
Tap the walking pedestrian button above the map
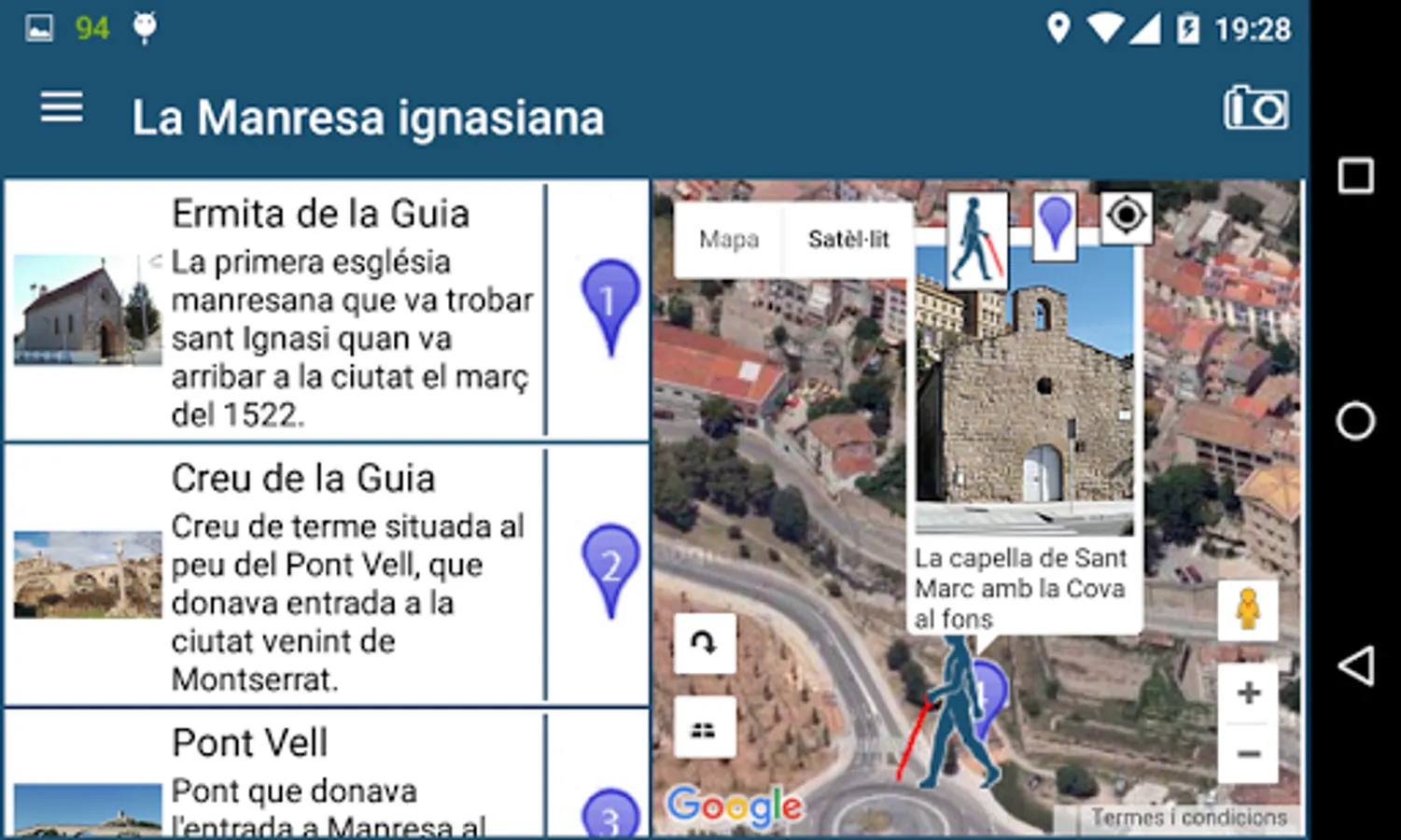(x=977, y=240)
